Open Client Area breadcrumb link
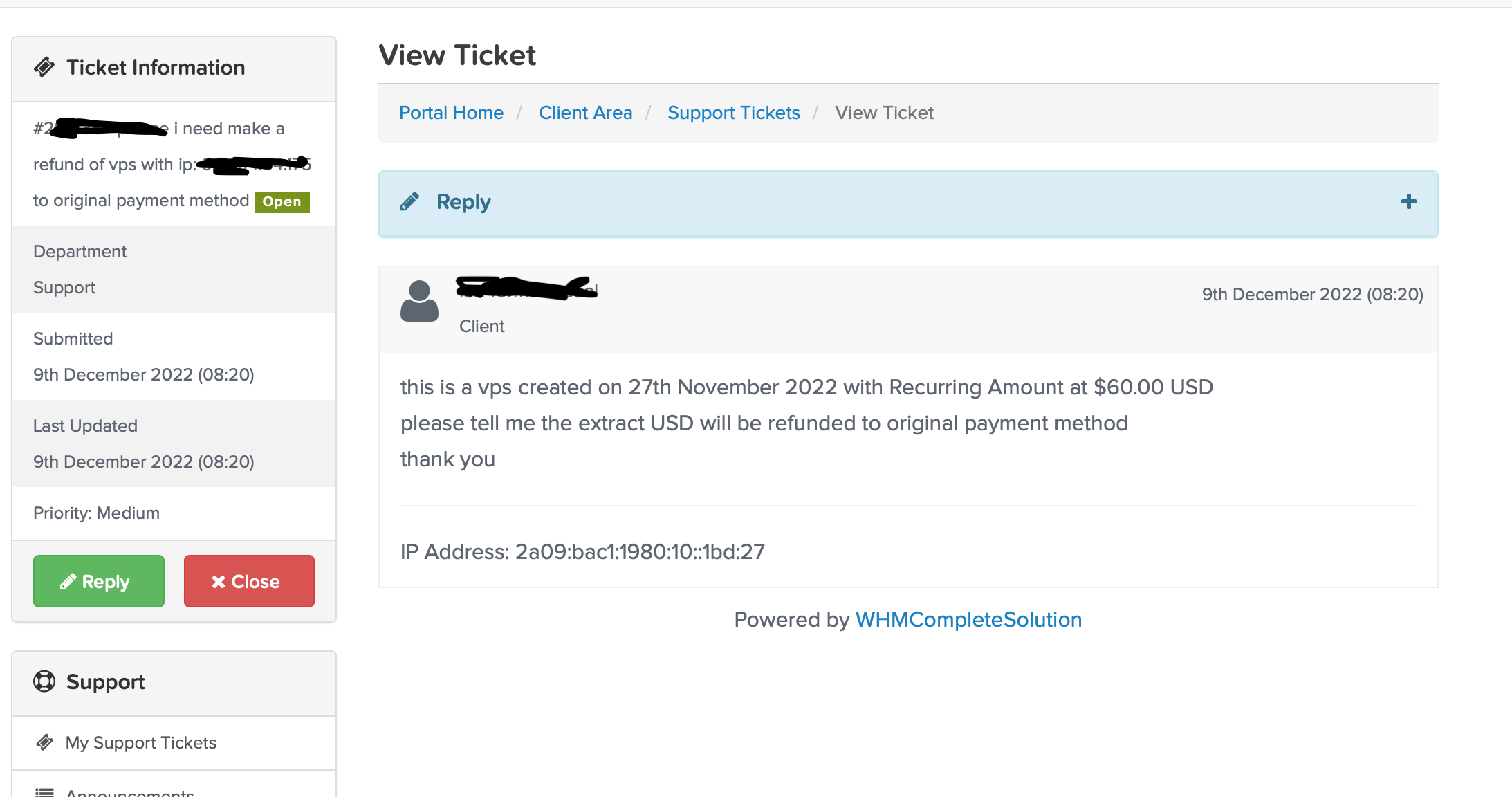The height and width of the screenshot is (797, 1512). pyautogui.click(x=585, y=113)
